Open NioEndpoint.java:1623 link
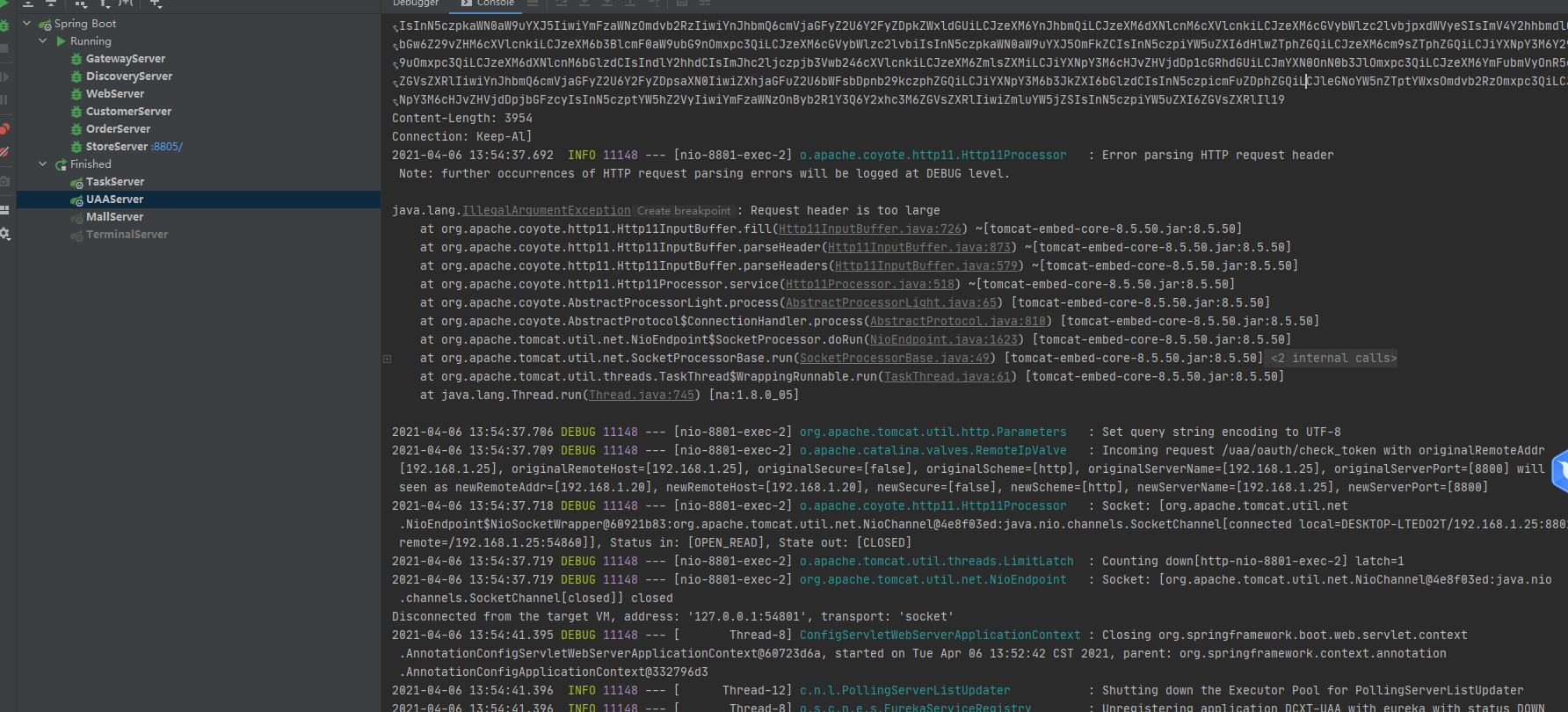This screenshot has height=712, width=1568. click(944, 340)
